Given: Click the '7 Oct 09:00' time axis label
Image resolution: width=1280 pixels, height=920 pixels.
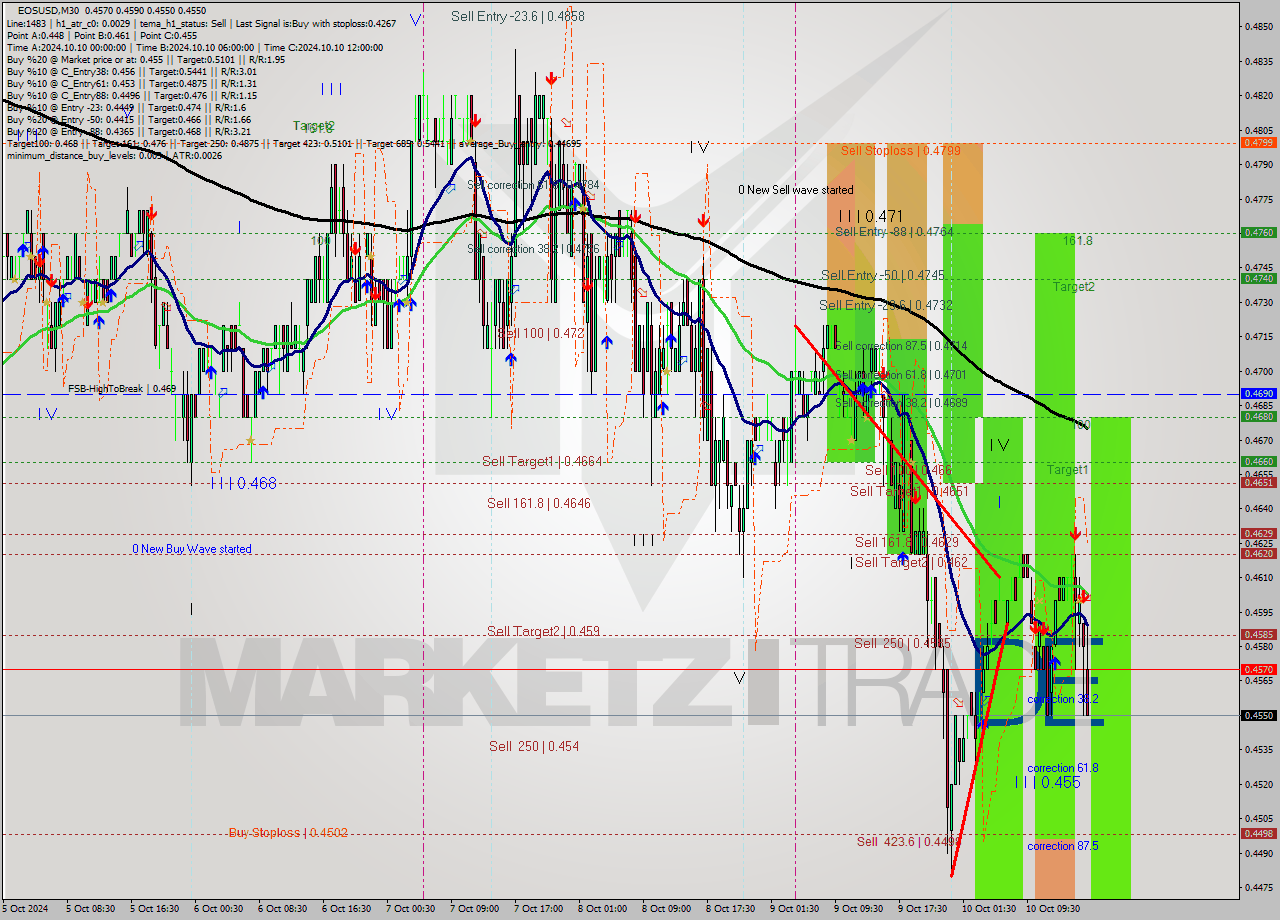Looking at the screenshot, I should coord(474,909).
